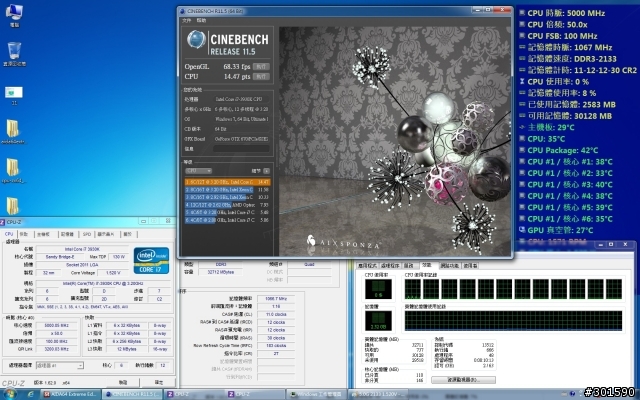Switch to the 處理程序 tab in Task Manager
This screenshot has width=640, height=400.
coord(390,266)
